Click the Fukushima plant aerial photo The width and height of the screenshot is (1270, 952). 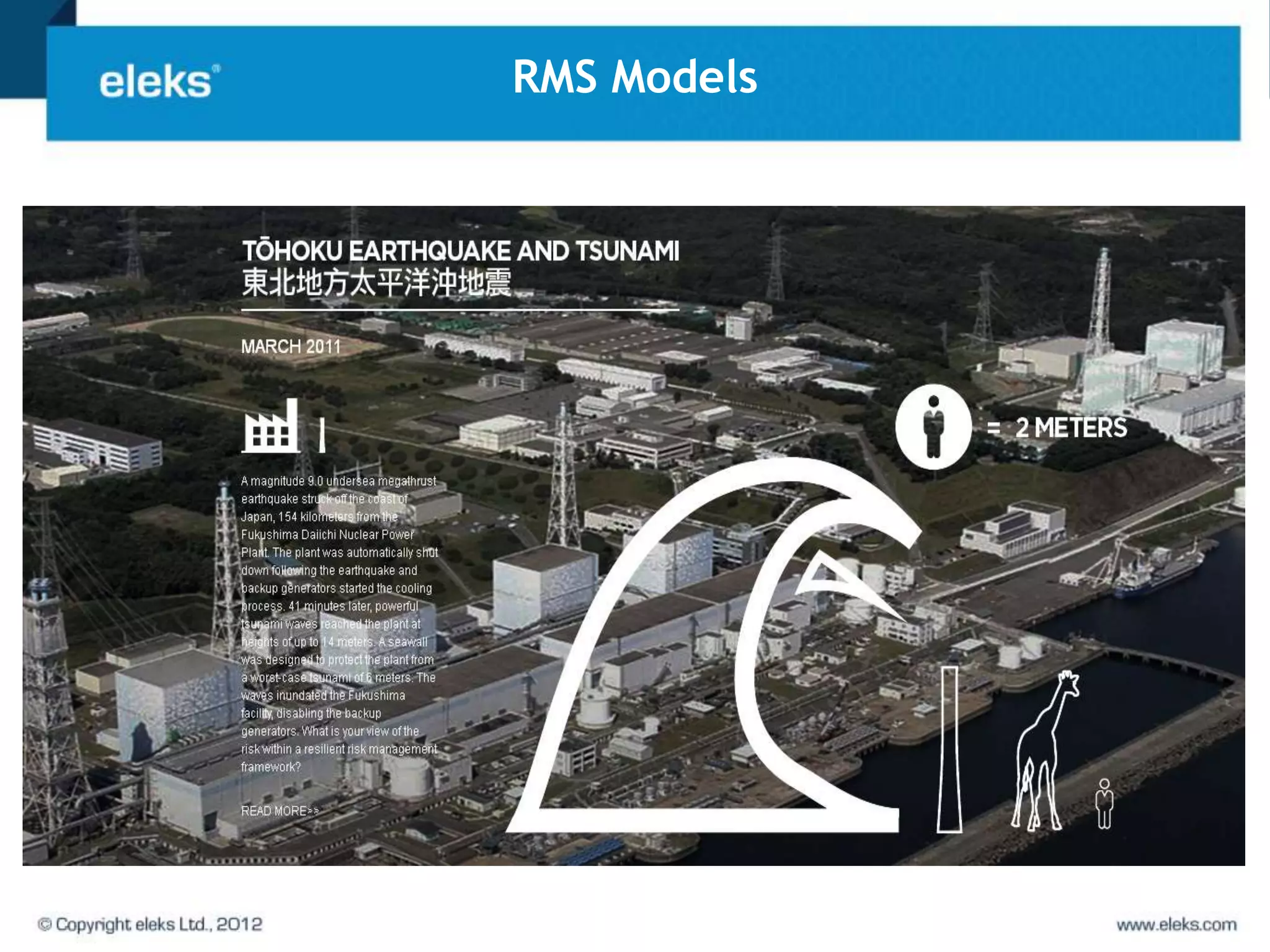pyautogui.click(x=634, y=535)
